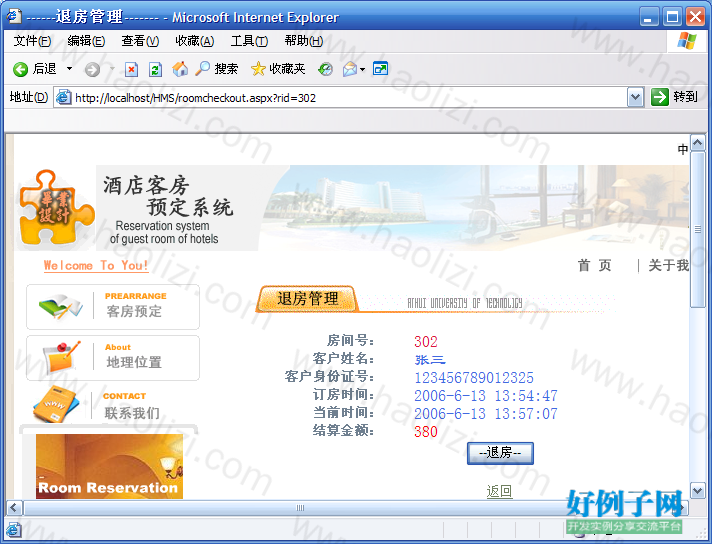
Task: Open the 帮助(H) menu
Action: tap(304, 41)
